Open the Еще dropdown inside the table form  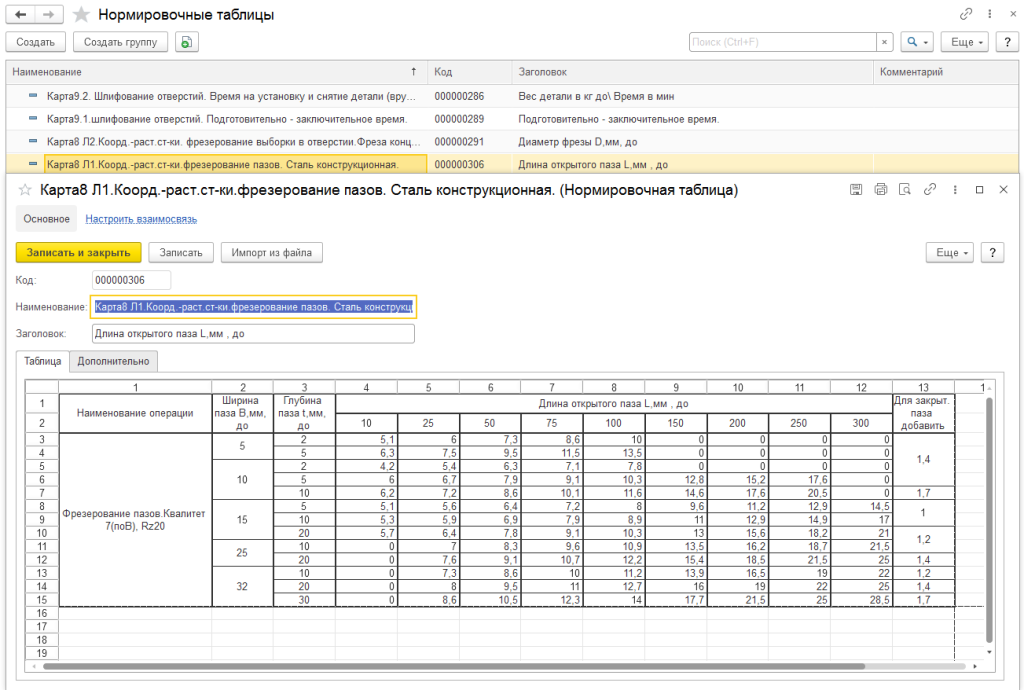(950, 252)
